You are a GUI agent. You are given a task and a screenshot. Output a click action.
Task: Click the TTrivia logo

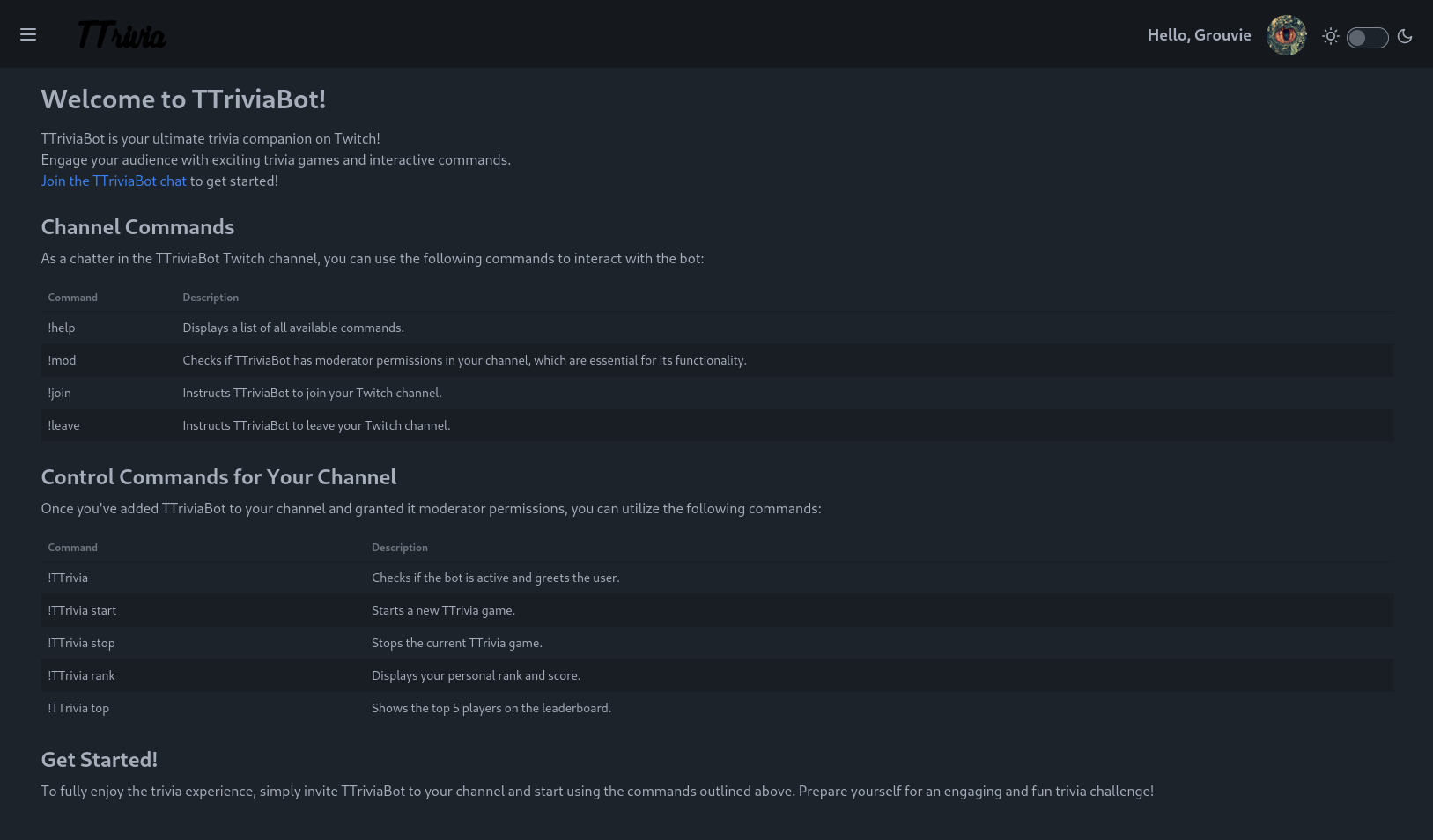coord(122,35)
